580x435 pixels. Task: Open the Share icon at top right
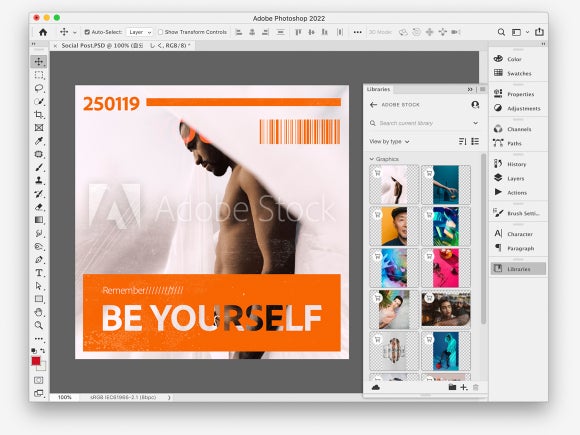tap(539, 32)
